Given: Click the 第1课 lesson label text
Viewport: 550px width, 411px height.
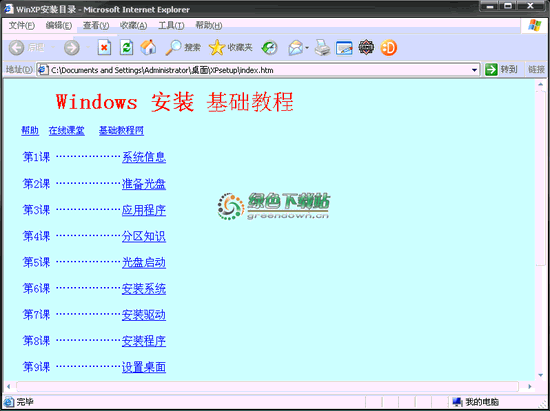Looking at the screenshot, I should pos(36,157).
